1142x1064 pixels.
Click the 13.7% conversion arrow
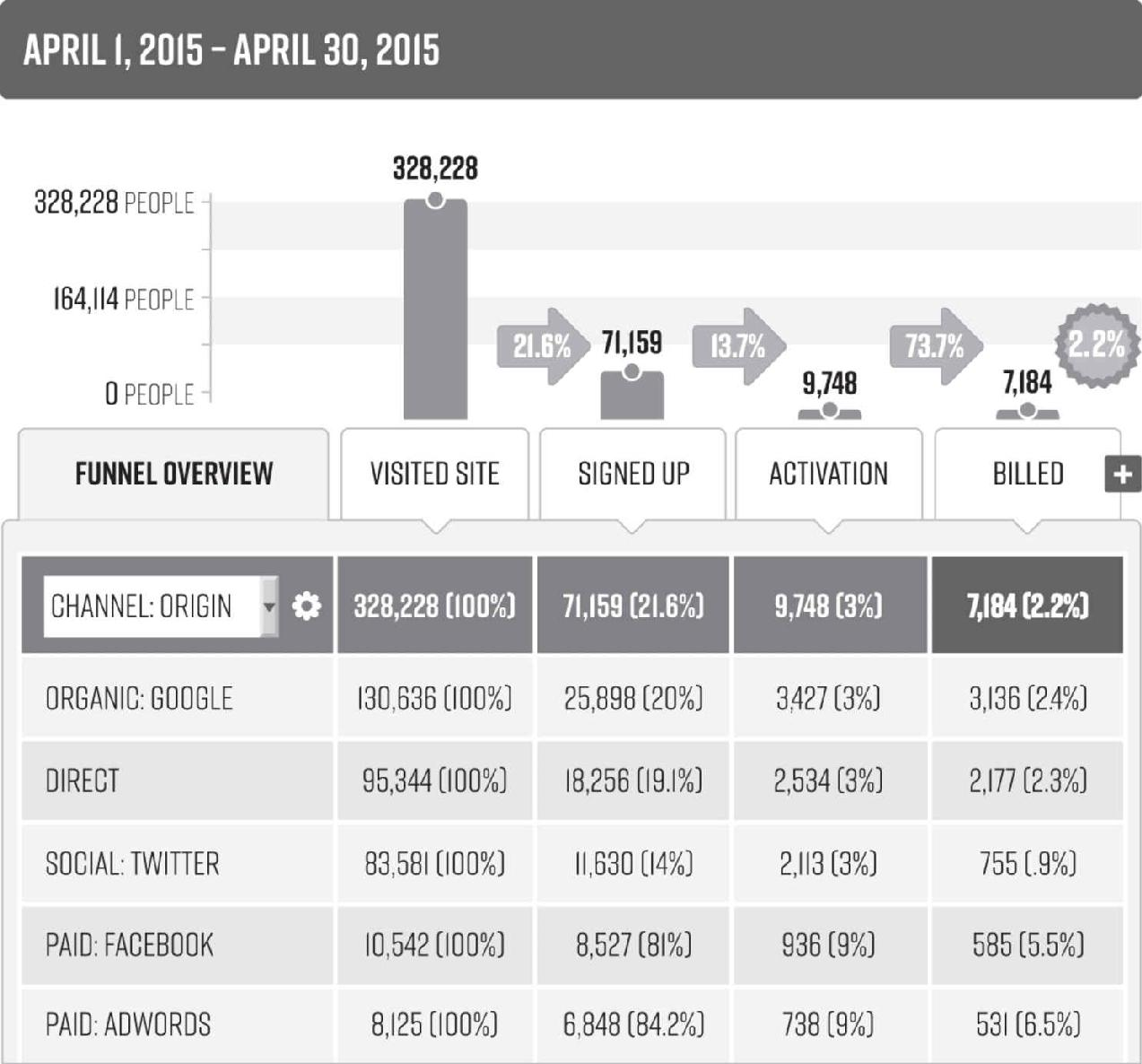coord(738,346)
